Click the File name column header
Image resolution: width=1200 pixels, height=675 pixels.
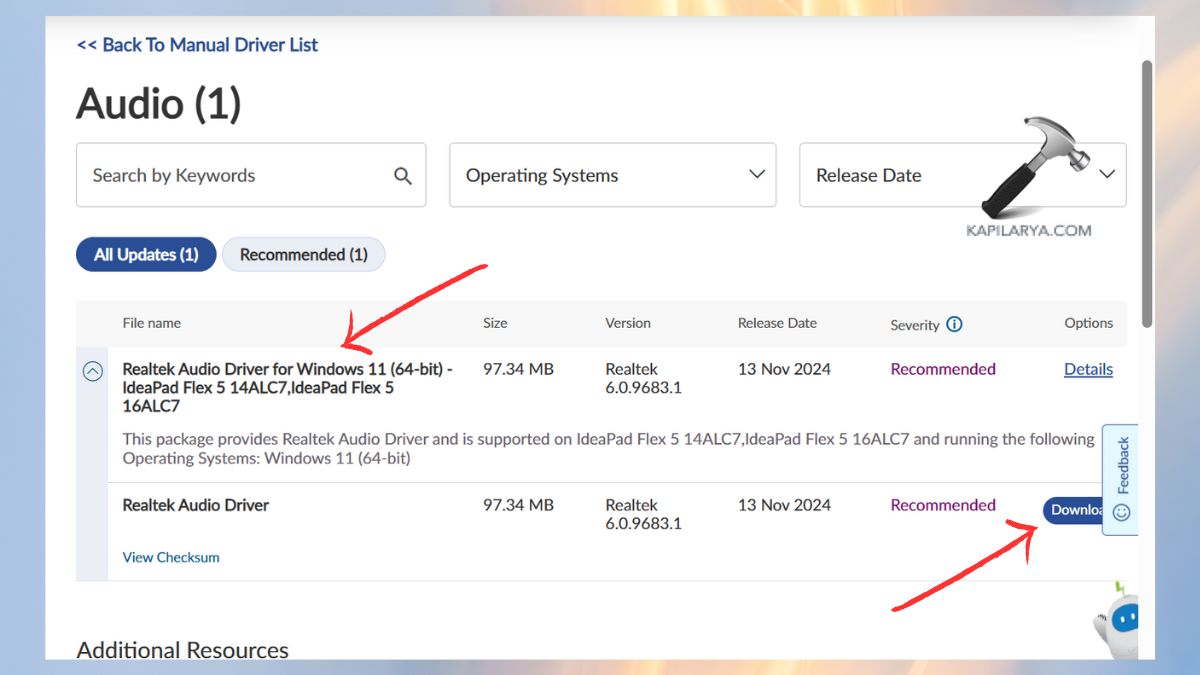point(152,323)
